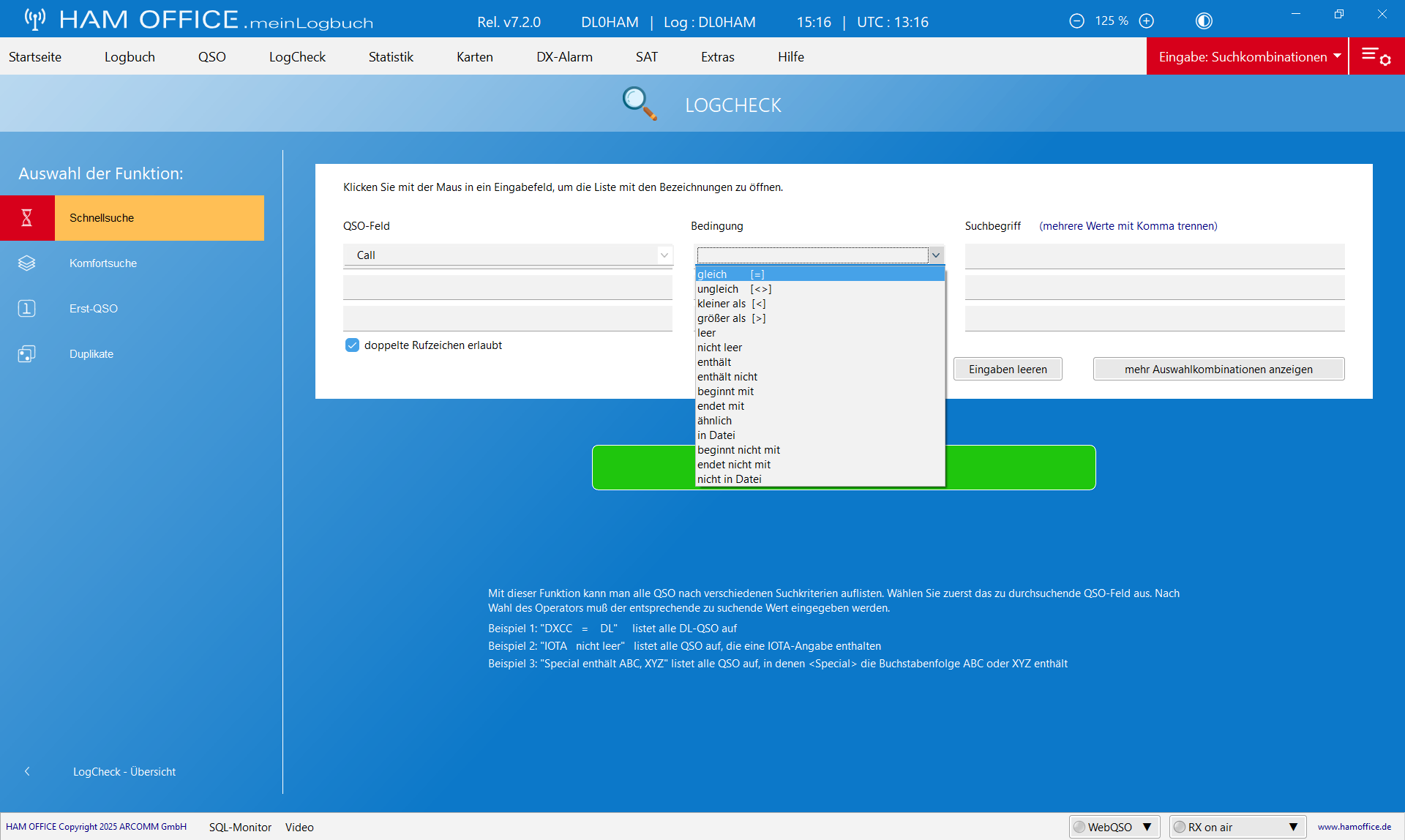Choose 'enthält' from condition list
The image size is (1405, 840).
point(820,362)
